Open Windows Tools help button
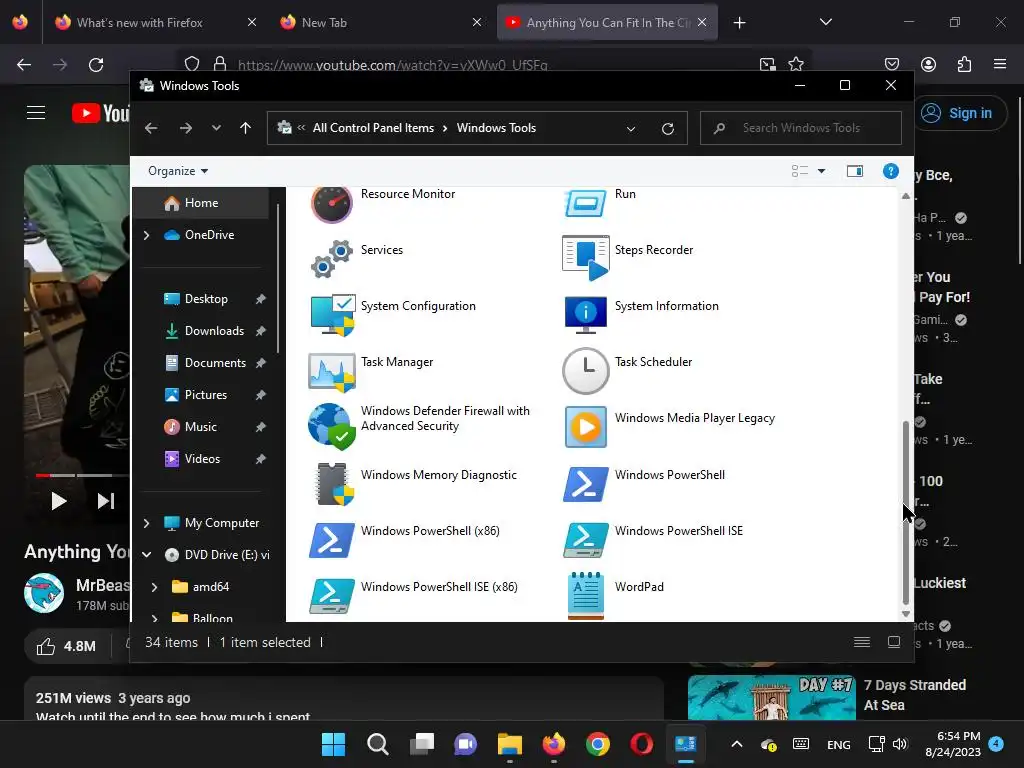Screen dimensions: 1024x768 [890, 171]
